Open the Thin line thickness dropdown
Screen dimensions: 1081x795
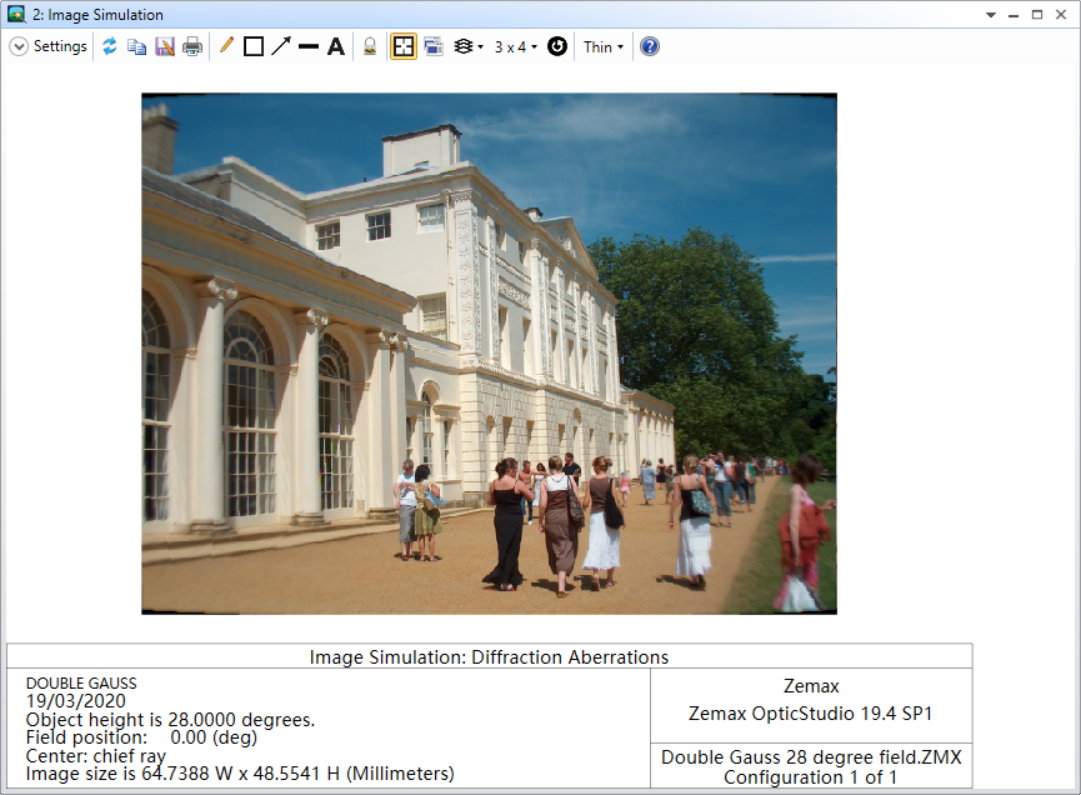pyautogui.click(x=603, y=47)
